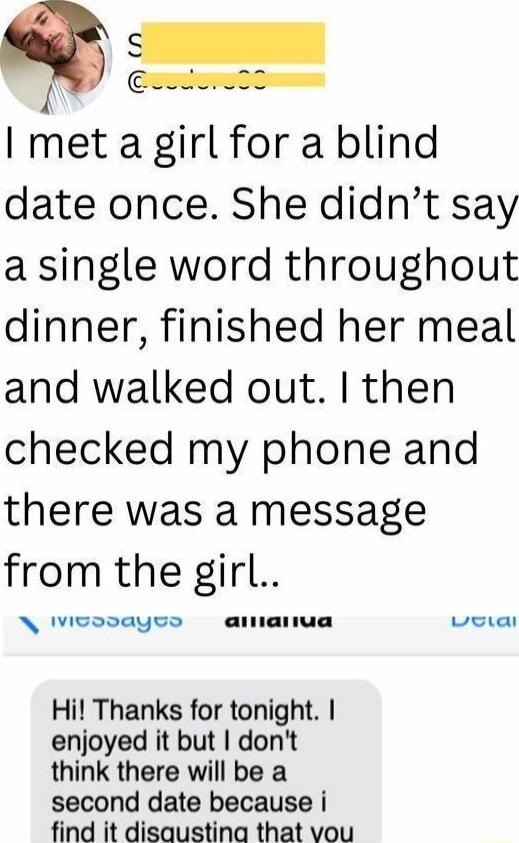Click 'from the girl..' tweet line
Viewport: 519px width, 843px height.
click(x=142, y=573)
